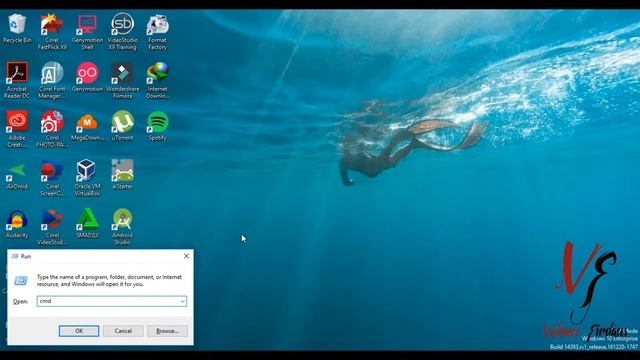Viewport: 640px width, 360px height.
Task: Select Acrobat Reader DC desktop icon
Action: [17, 80]
